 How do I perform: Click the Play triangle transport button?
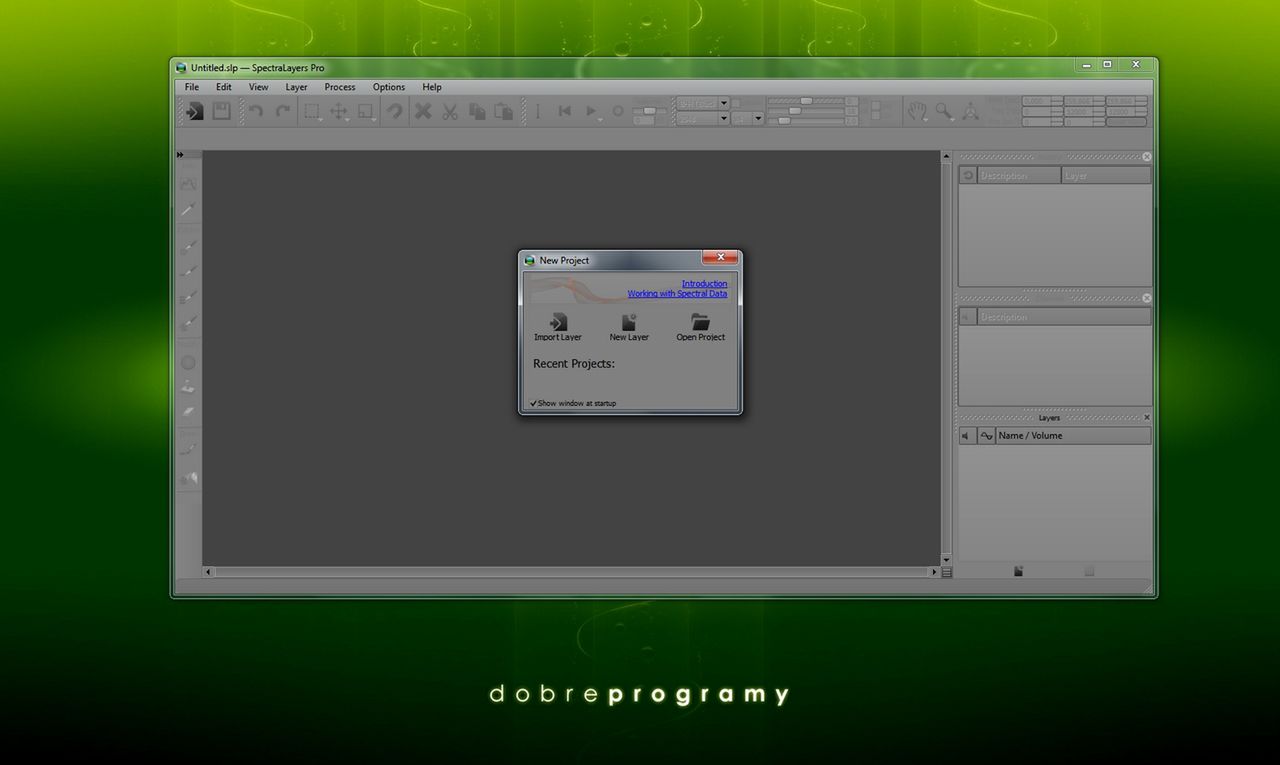pyautogui.click(x=591, y=111)
